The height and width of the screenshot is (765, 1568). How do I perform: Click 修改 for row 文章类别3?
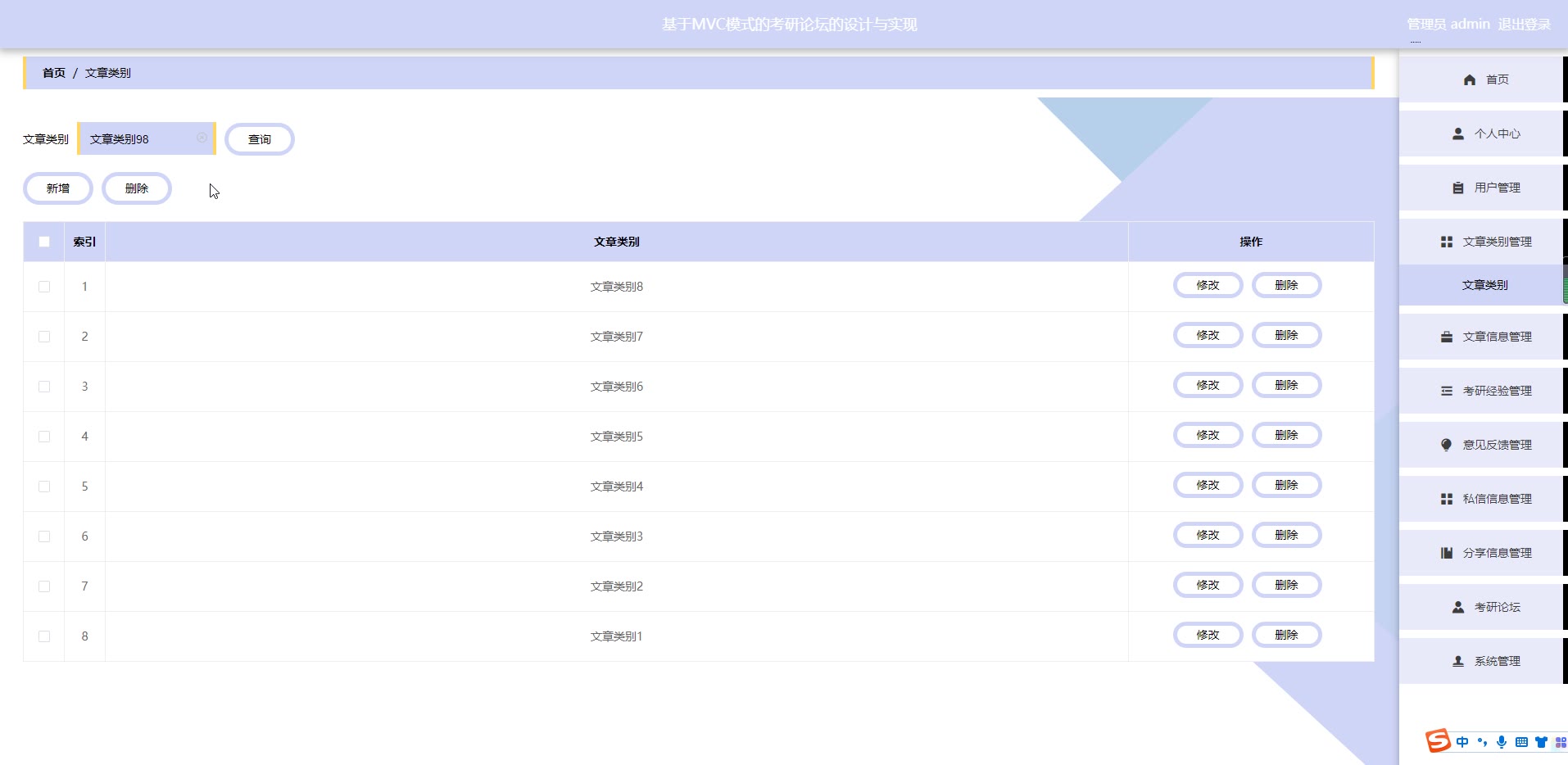1208,535
